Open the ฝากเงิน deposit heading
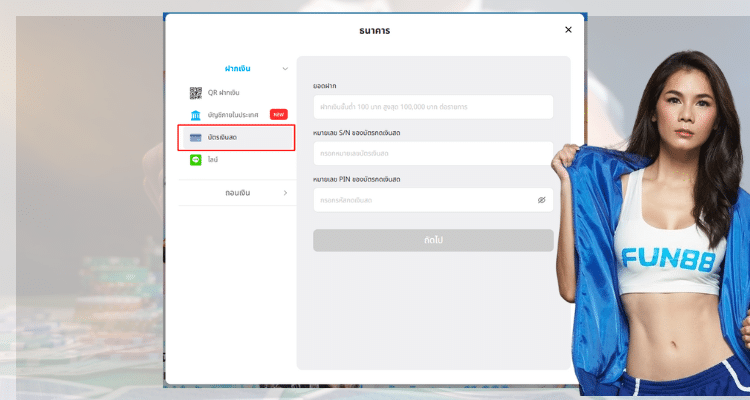The width and height of the screenshot is (750, 400). pyautogui.click(x=237, y=69)
